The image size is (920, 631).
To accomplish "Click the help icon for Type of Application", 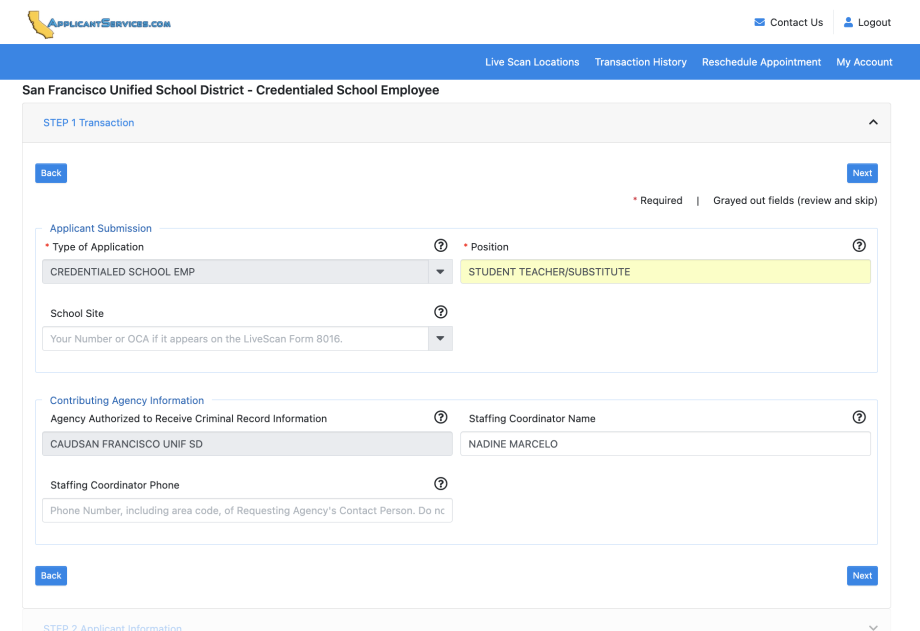I will pyautogui.click(x=441, y=245).
